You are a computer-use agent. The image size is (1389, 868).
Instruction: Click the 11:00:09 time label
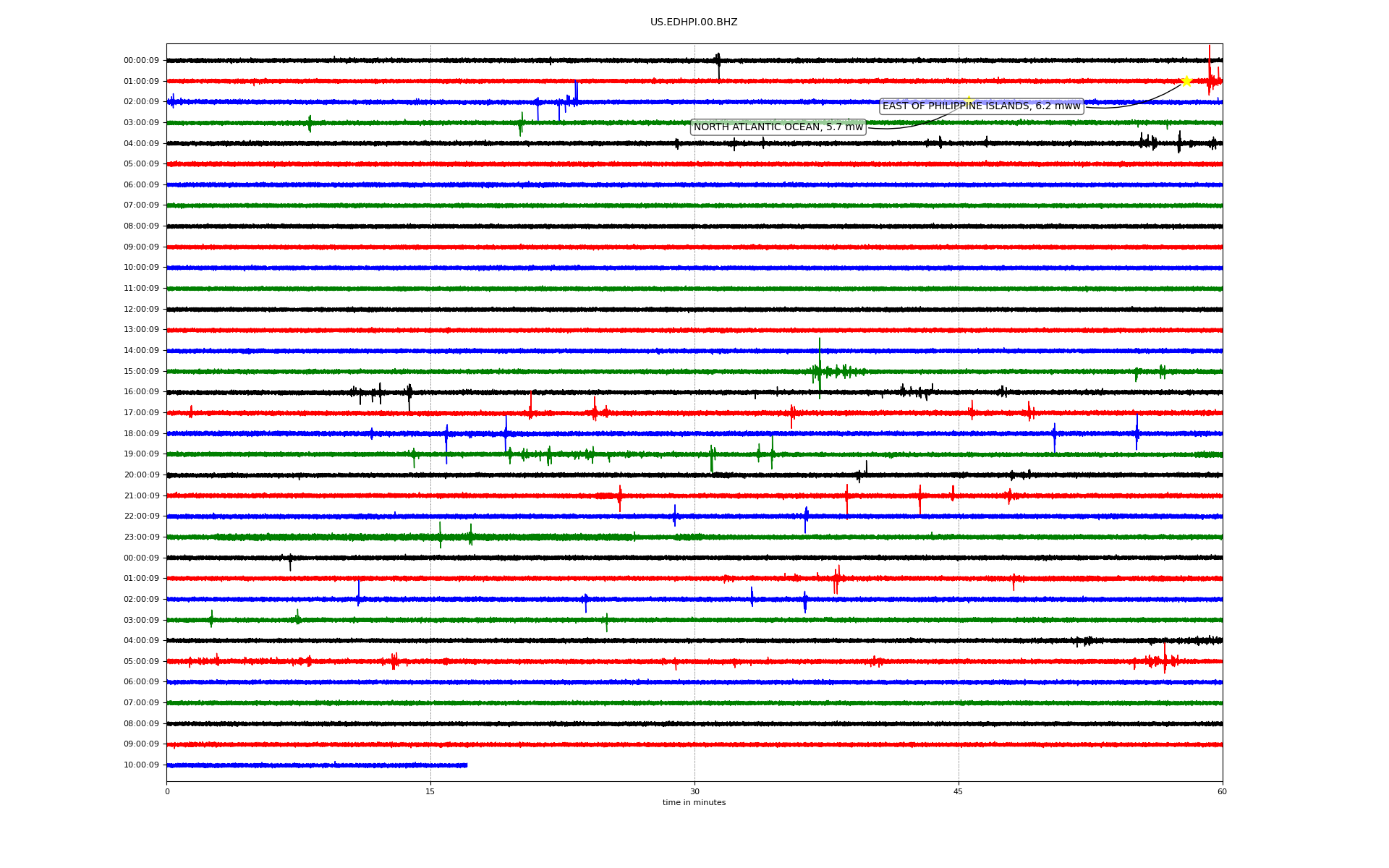[x=141, y=289]
